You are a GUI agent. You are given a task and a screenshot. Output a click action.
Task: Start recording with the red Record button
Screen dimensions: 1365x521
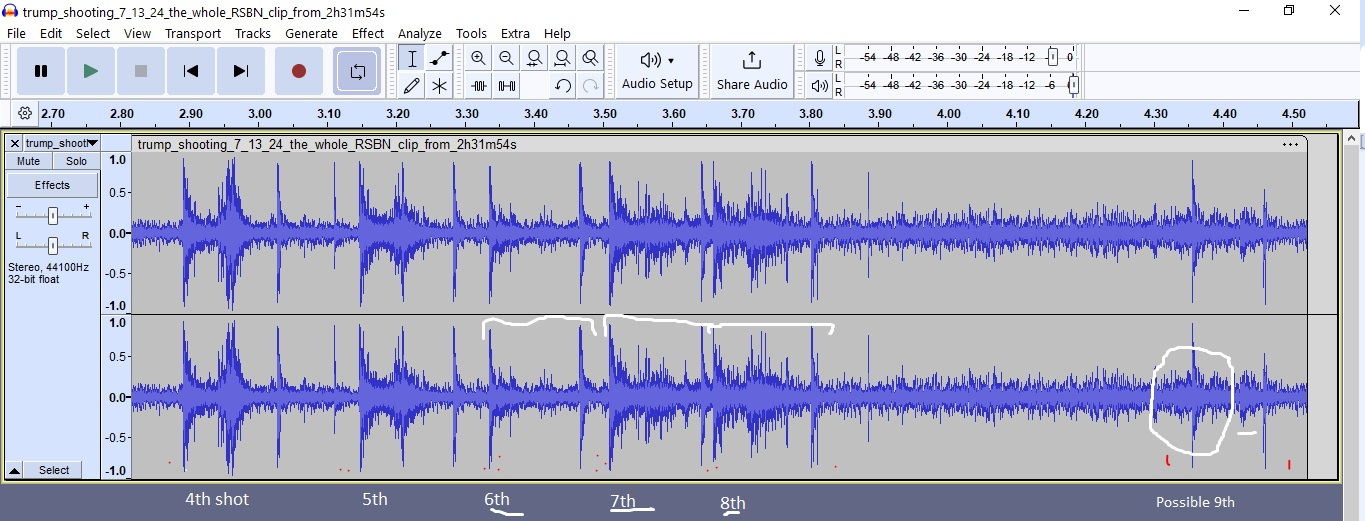pos(298,71)
